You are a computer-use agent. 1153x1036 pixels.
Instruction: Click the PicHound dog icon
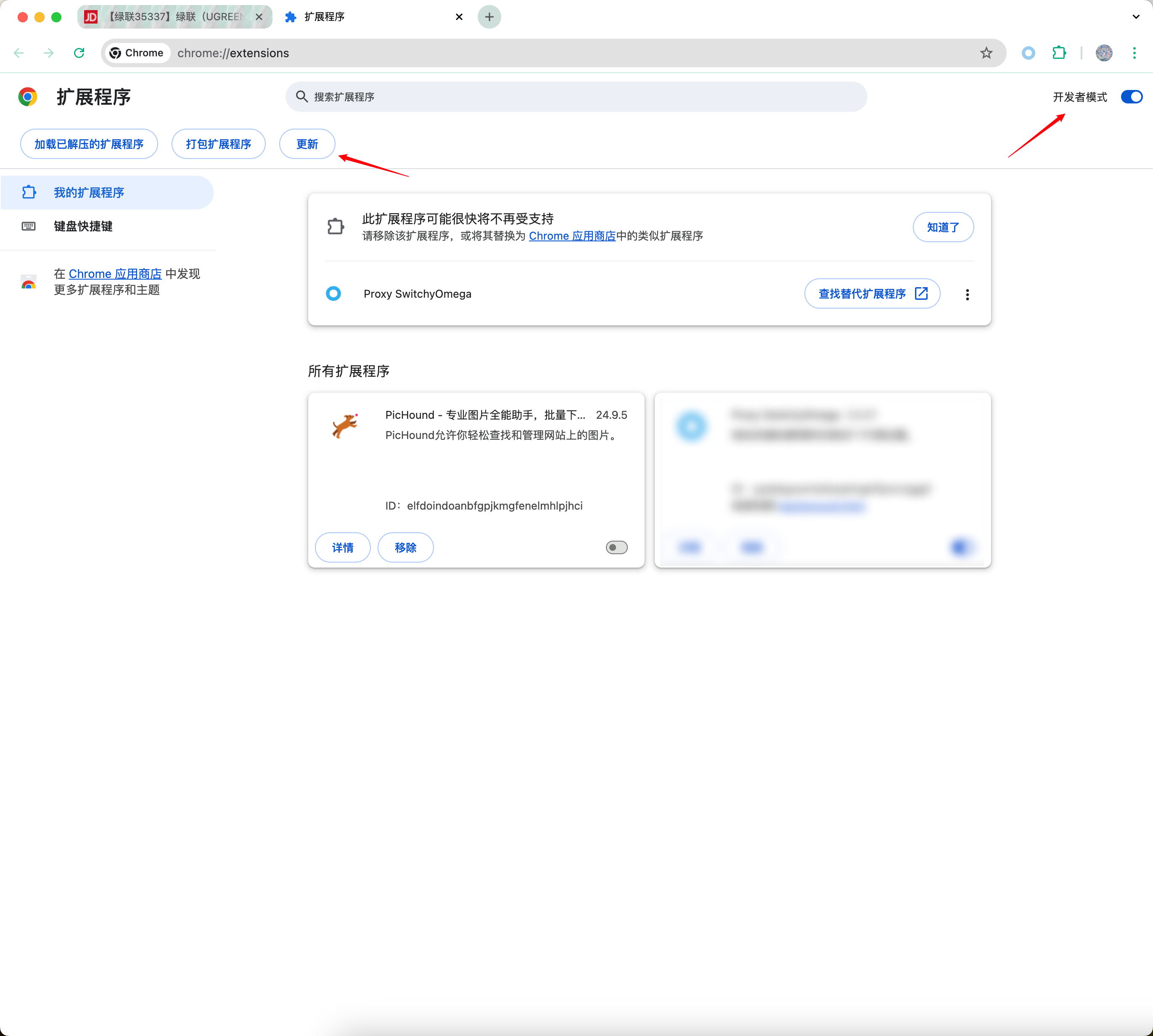[x=345, y=426]
